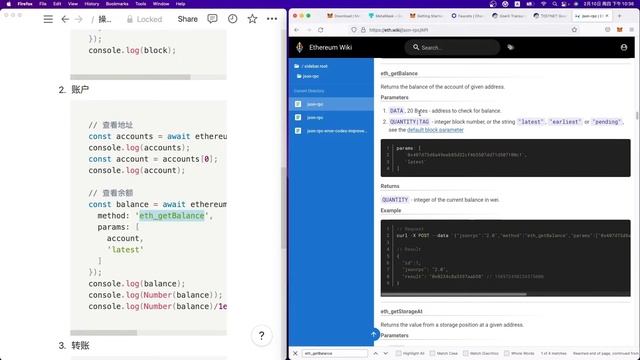Open the Firefox Tools menu
Viewport: 640px width, 360px height.
pos(141,4)
